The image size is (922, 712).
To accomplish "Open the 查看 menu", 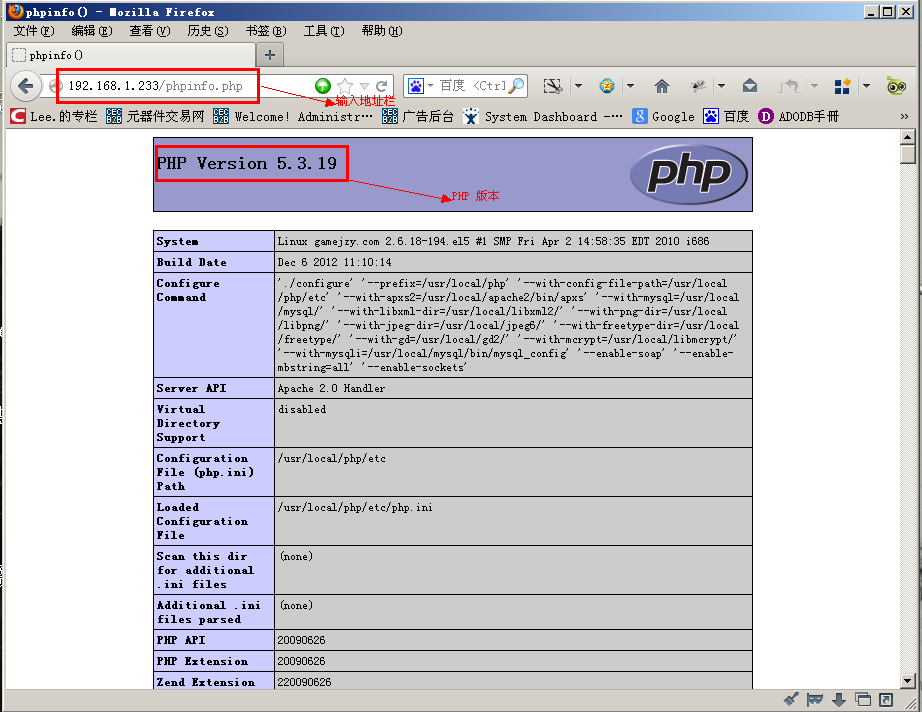I will pos(149,31).
